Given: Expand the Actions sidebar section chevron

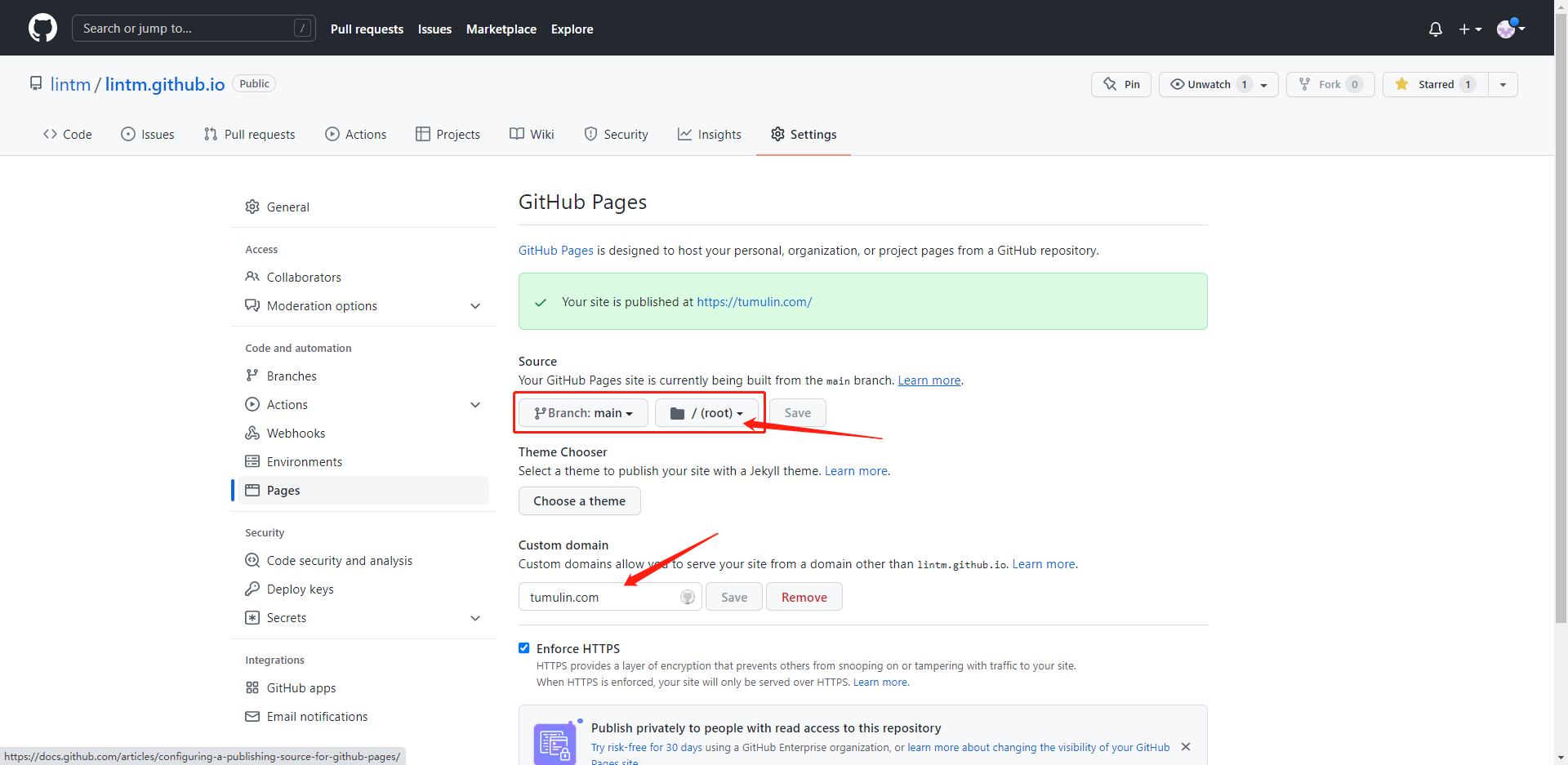Looking at the screenshot, I should pos(475,405).
